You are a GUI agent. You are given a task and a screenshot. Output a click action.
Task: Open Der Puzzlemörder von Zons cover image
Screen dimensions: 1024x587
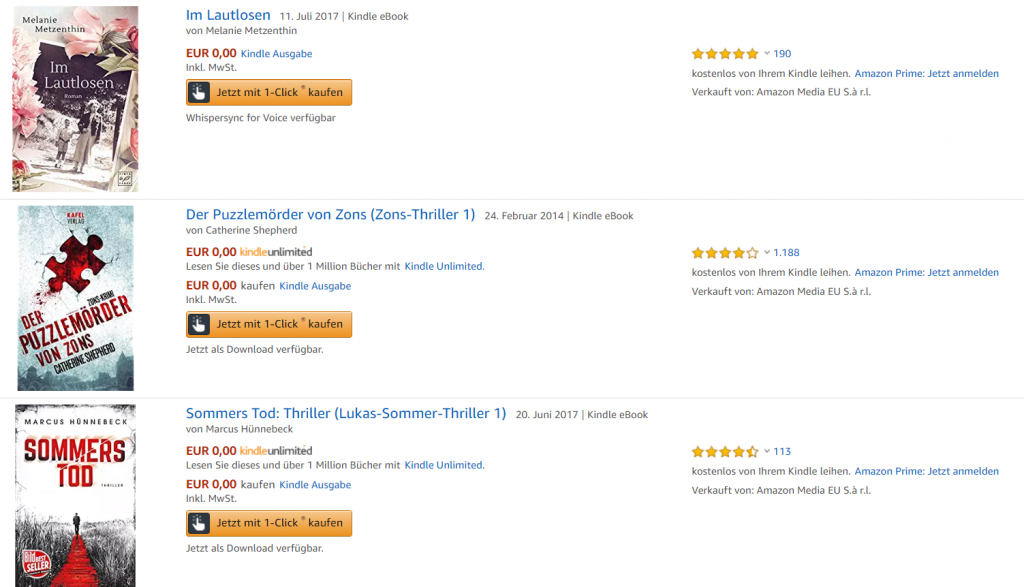[x=76, y=298]
